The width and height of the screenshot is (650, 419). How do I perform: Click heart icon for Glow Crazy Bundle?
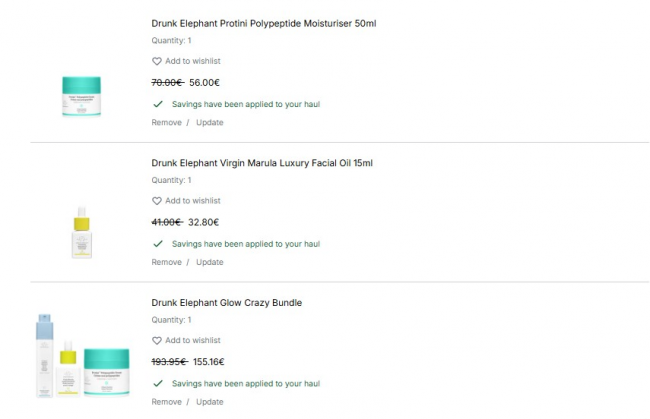coord(157,341)
